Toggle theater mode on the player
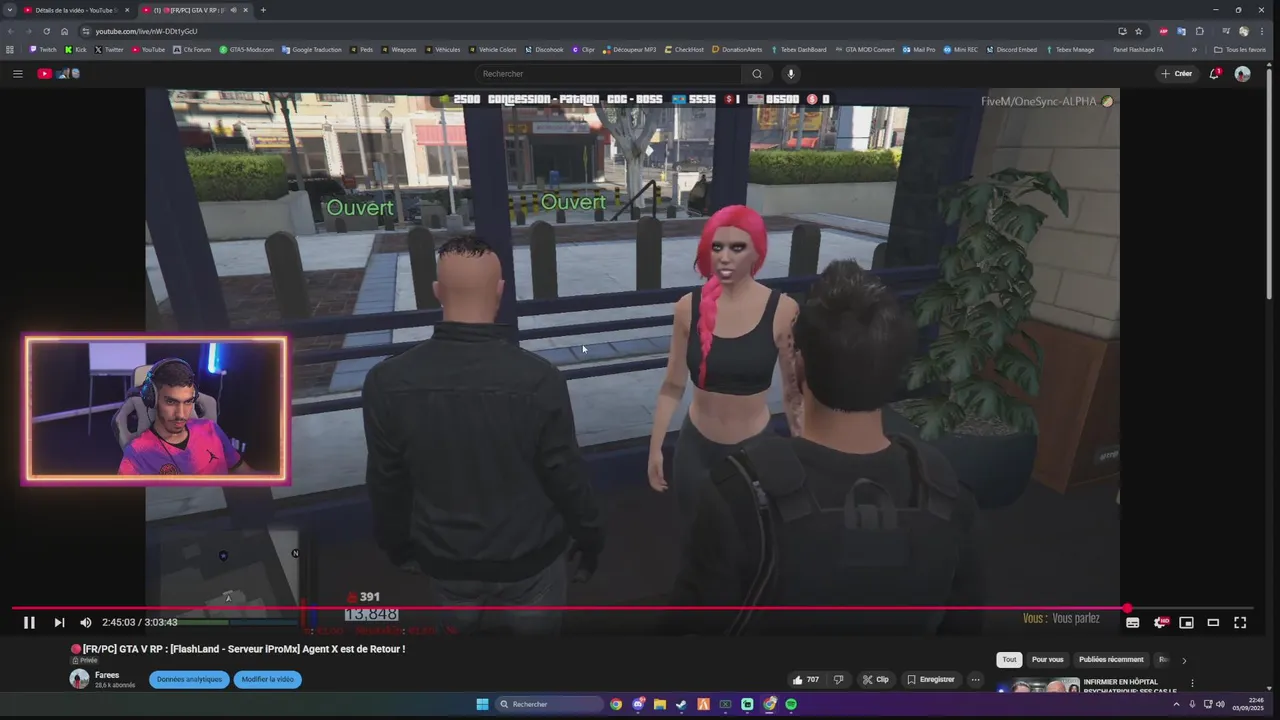Image resolution: width=1280 pixels, height=720 pixels. (x=1213, y=622)
